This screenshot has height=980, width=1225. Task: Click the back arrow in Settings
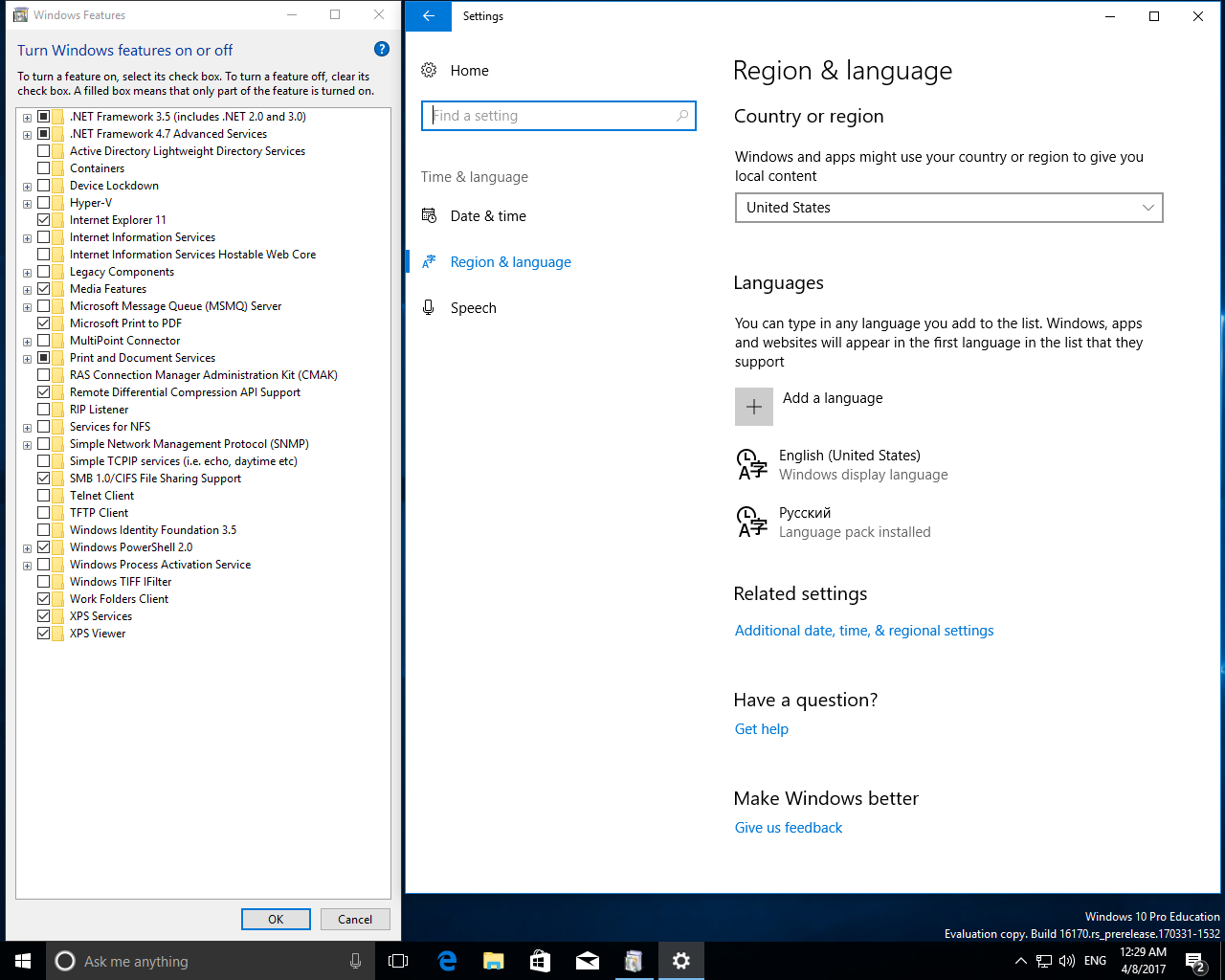[x=429, y=15]
